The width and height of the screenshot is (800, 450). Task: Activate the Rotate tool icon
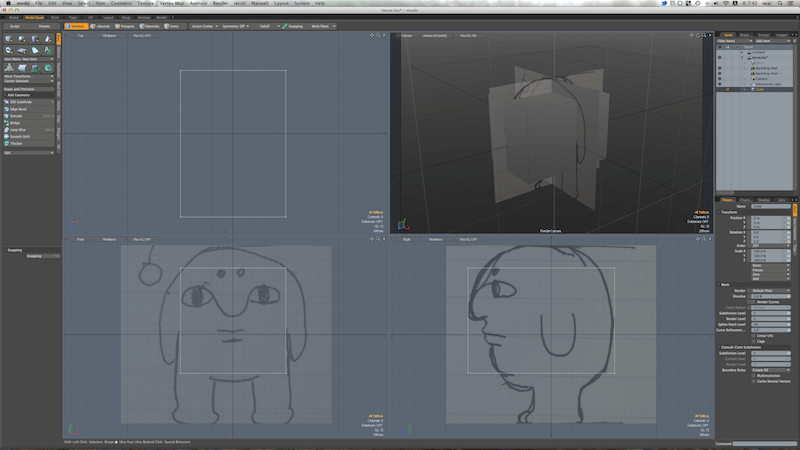[35, 68]
